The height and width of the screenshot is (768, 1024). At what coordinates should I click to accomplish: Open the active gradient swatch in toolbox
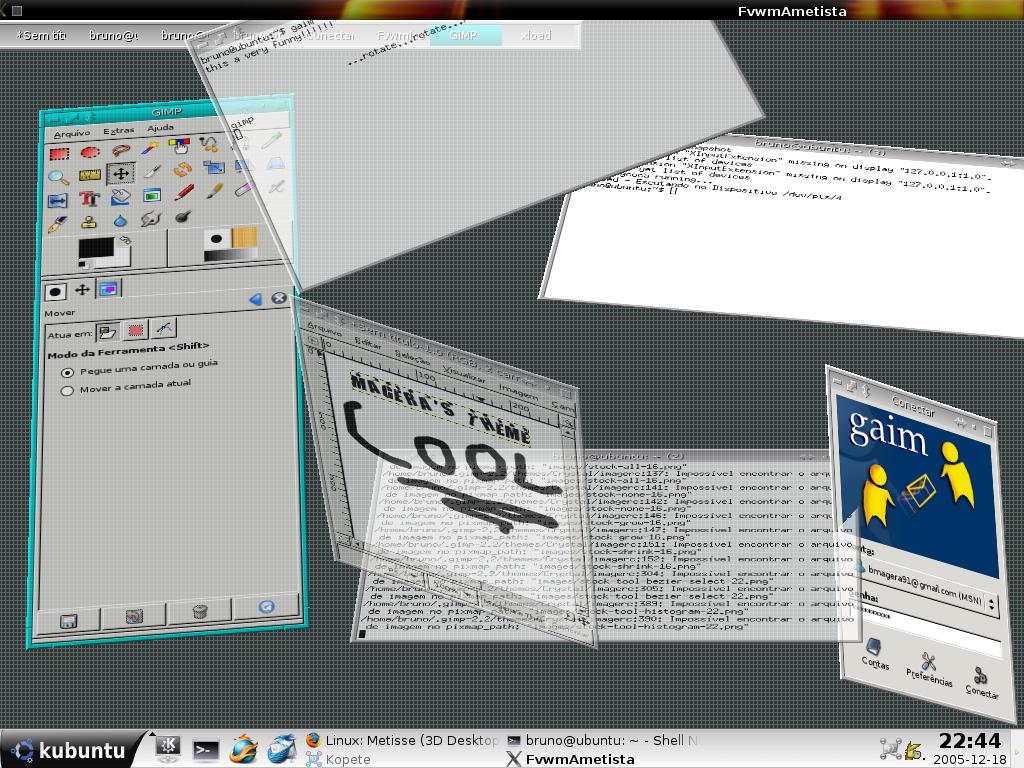[230, 255]
